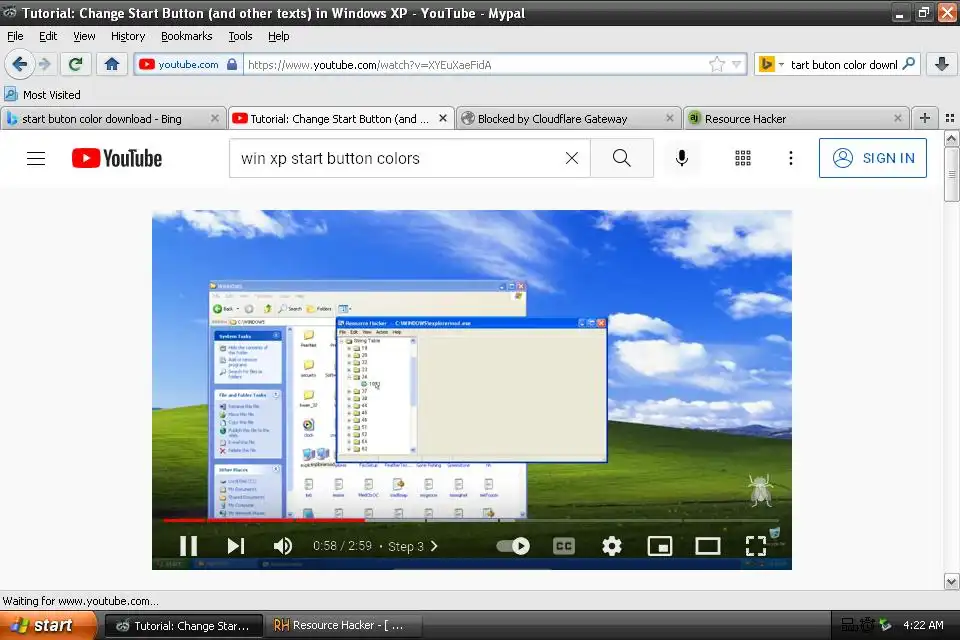This screenshot has height=640, width=960.
Task: Open the YouTube hamburger guide menu
Action: [x=36, y=158]
